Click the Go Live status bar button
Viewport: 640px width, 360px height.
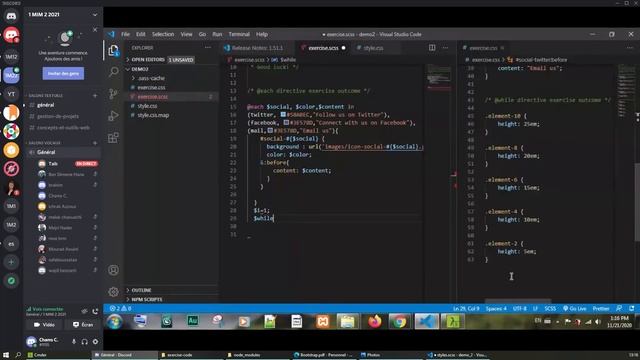(574, 308)
